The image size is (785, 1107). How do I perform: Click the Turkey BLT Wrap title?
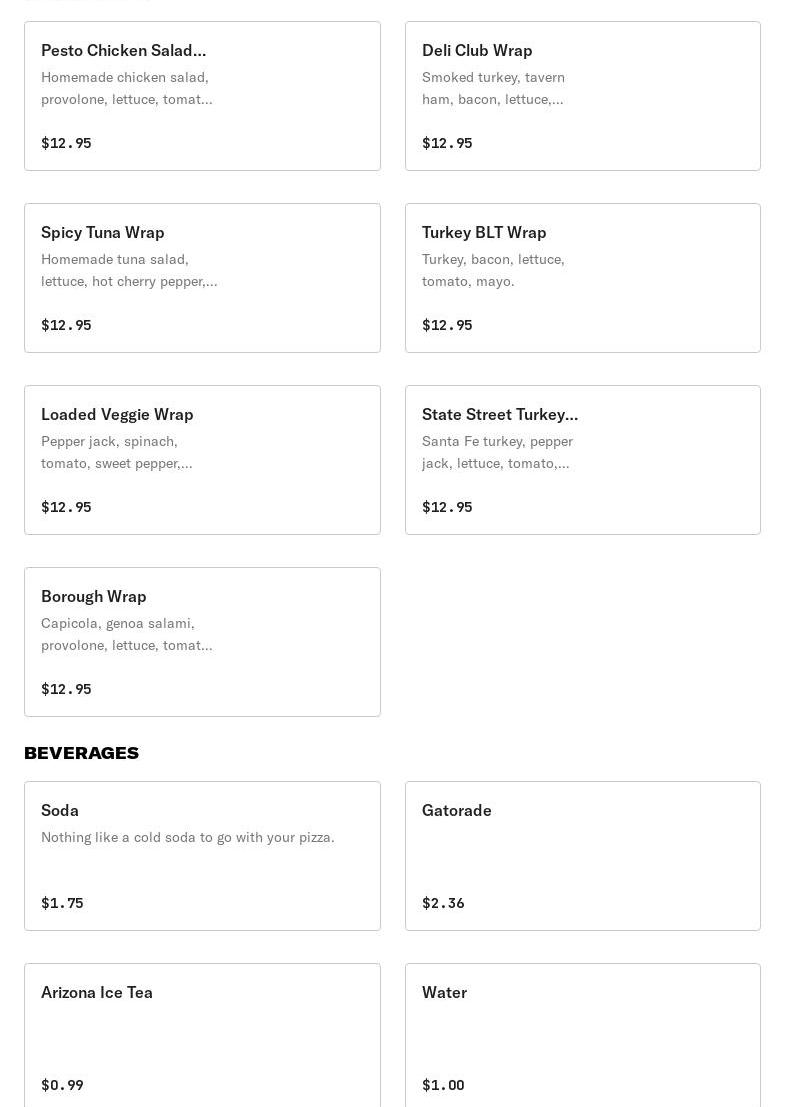[484, 232]
